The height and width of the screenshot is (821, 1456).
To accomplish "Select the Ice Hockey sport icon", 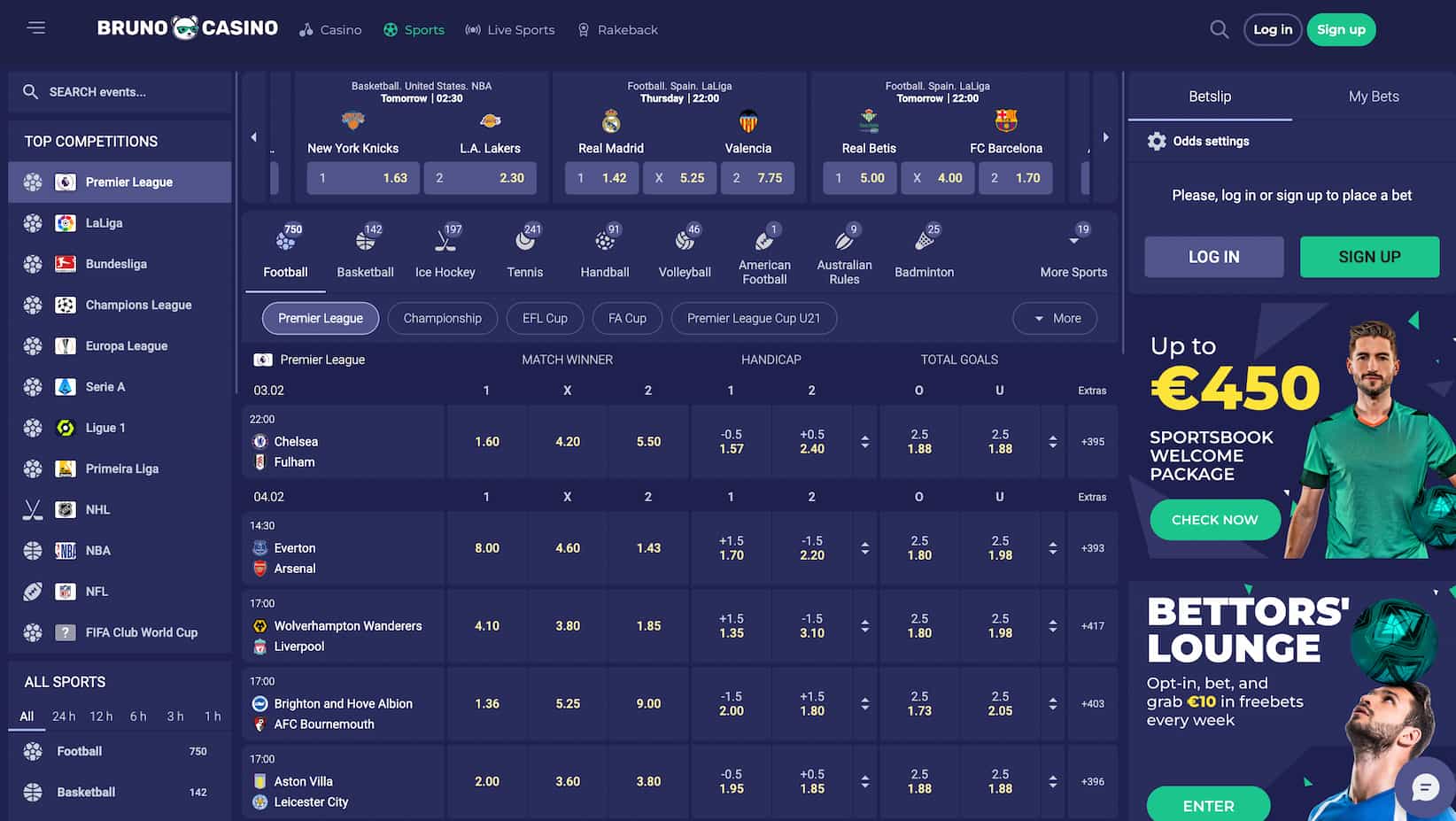I will tap(445, 240).
